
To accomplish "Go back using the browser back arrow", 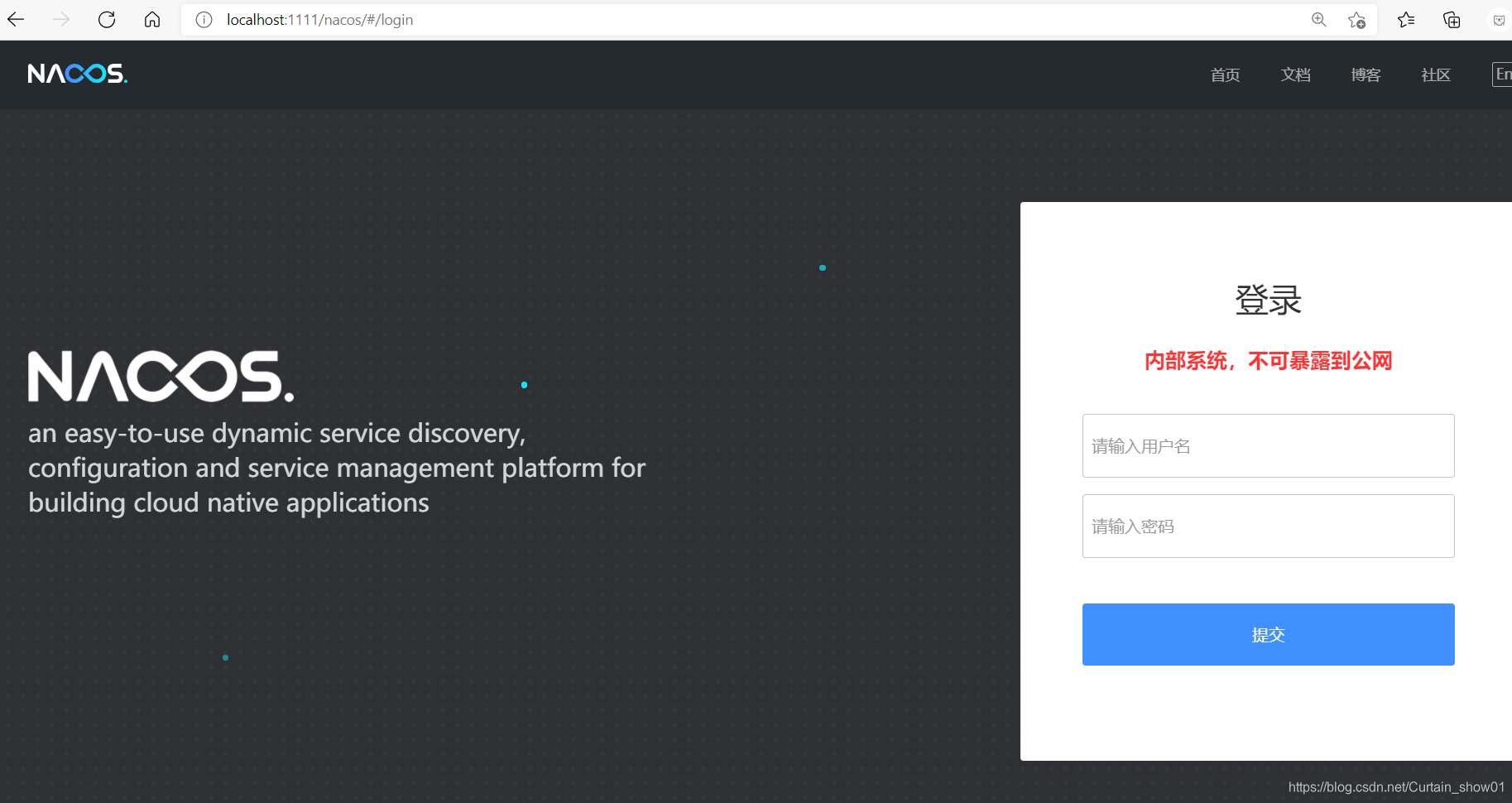I will coord(16,20).
